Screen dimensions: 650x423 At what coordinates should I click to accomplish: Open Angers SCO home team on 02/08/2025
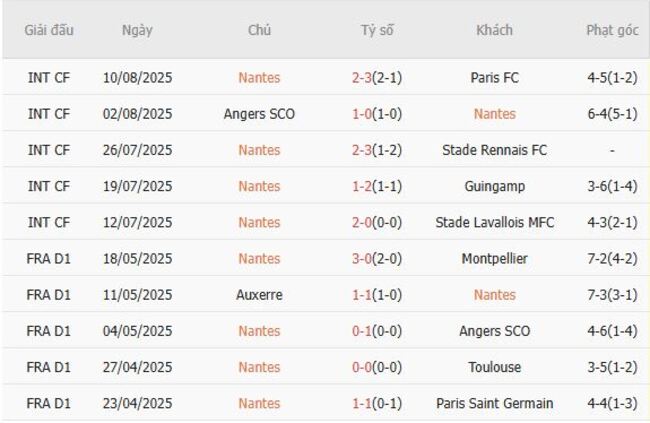pos(259,114)
